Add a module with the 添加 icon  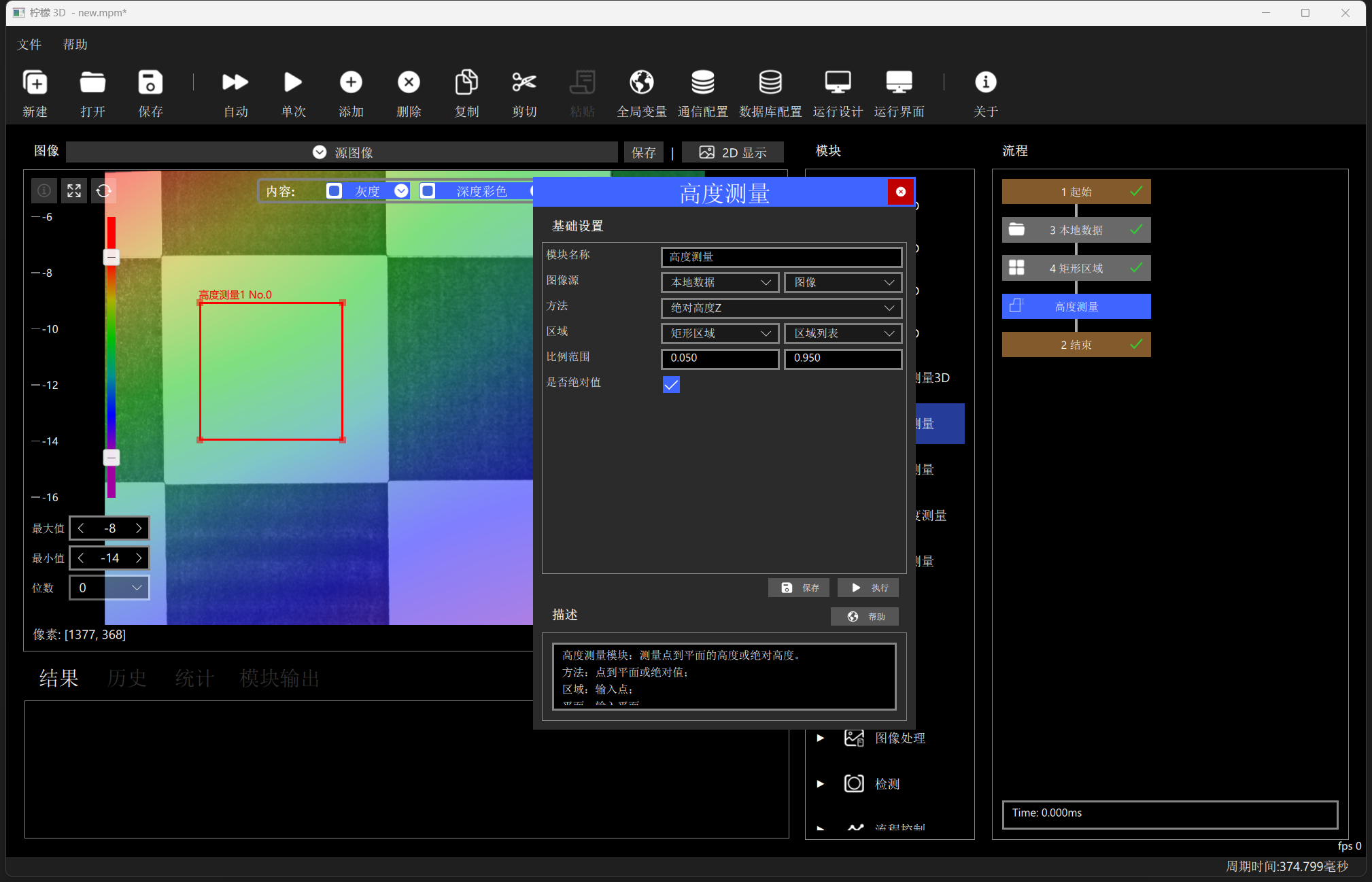[x=351, y=83]
